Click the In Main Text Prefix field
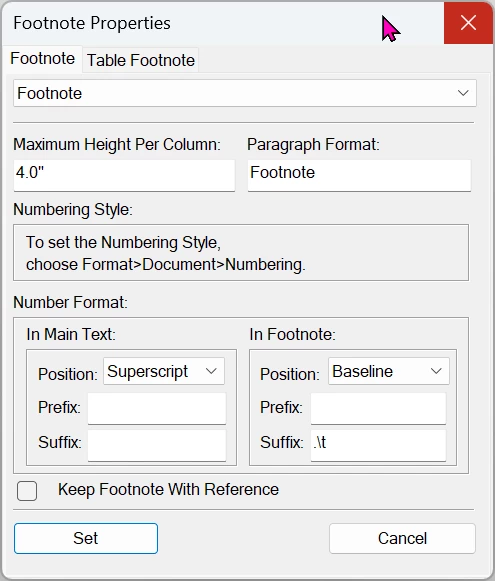 pos(157,408)
